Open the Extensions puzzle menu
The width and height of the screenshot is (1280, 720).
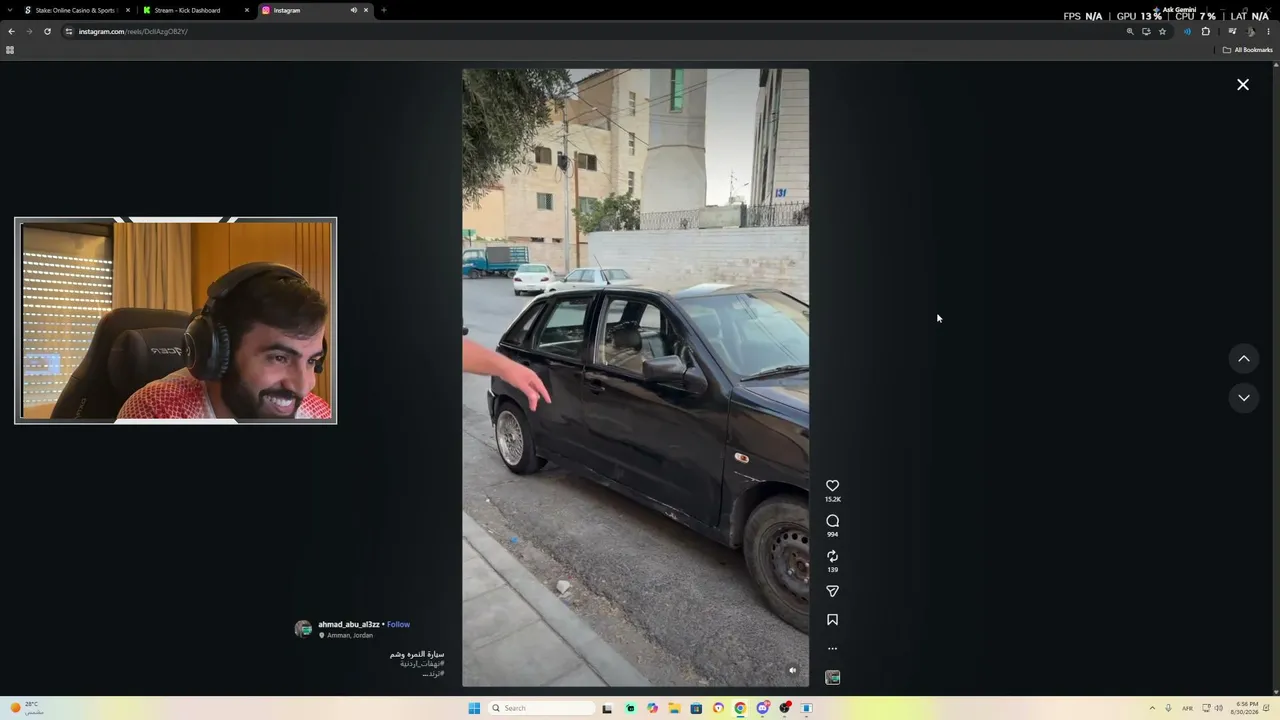click(x=1205, y=31)
